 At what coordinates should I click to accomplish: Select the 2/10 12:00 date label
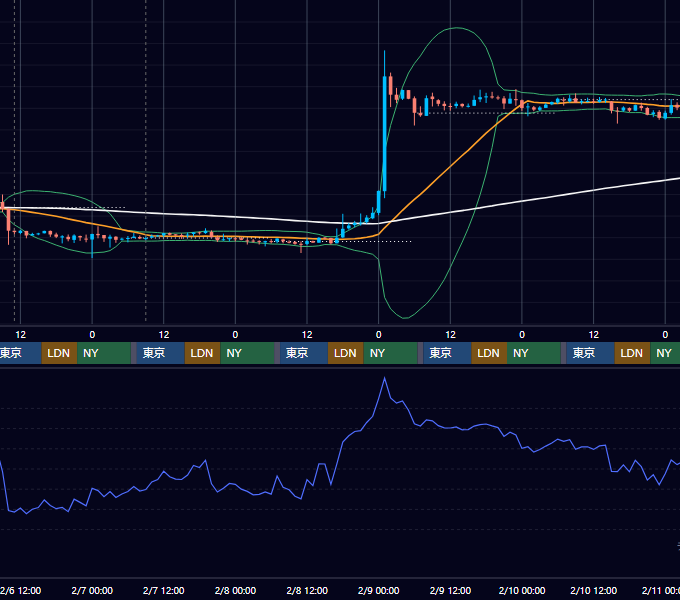pyautogui.click(x=593, y=590)
